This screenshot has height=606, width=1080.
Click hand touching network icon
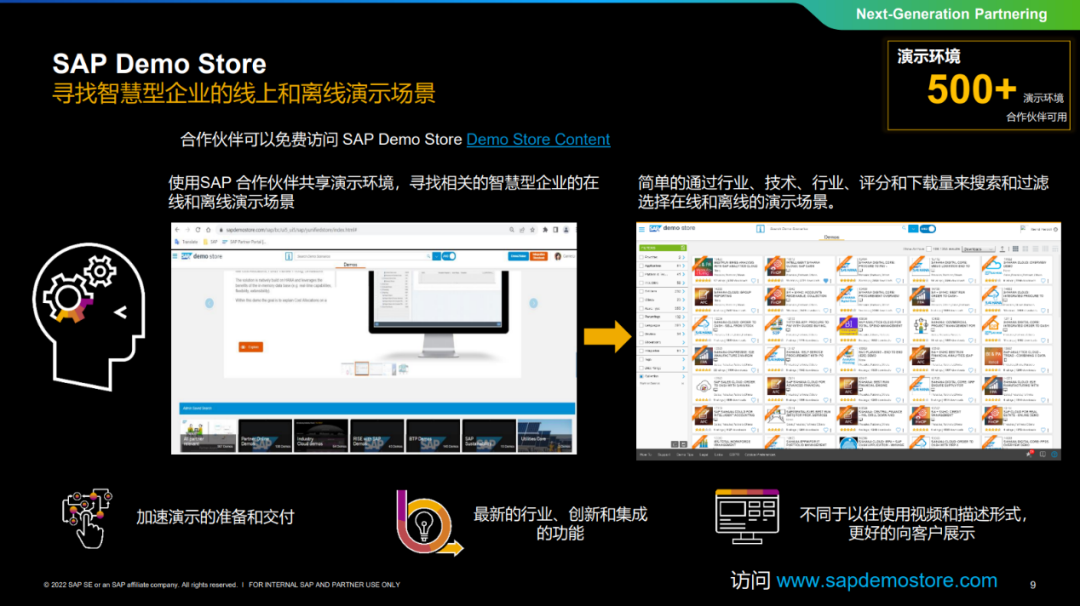pos(87,519)
